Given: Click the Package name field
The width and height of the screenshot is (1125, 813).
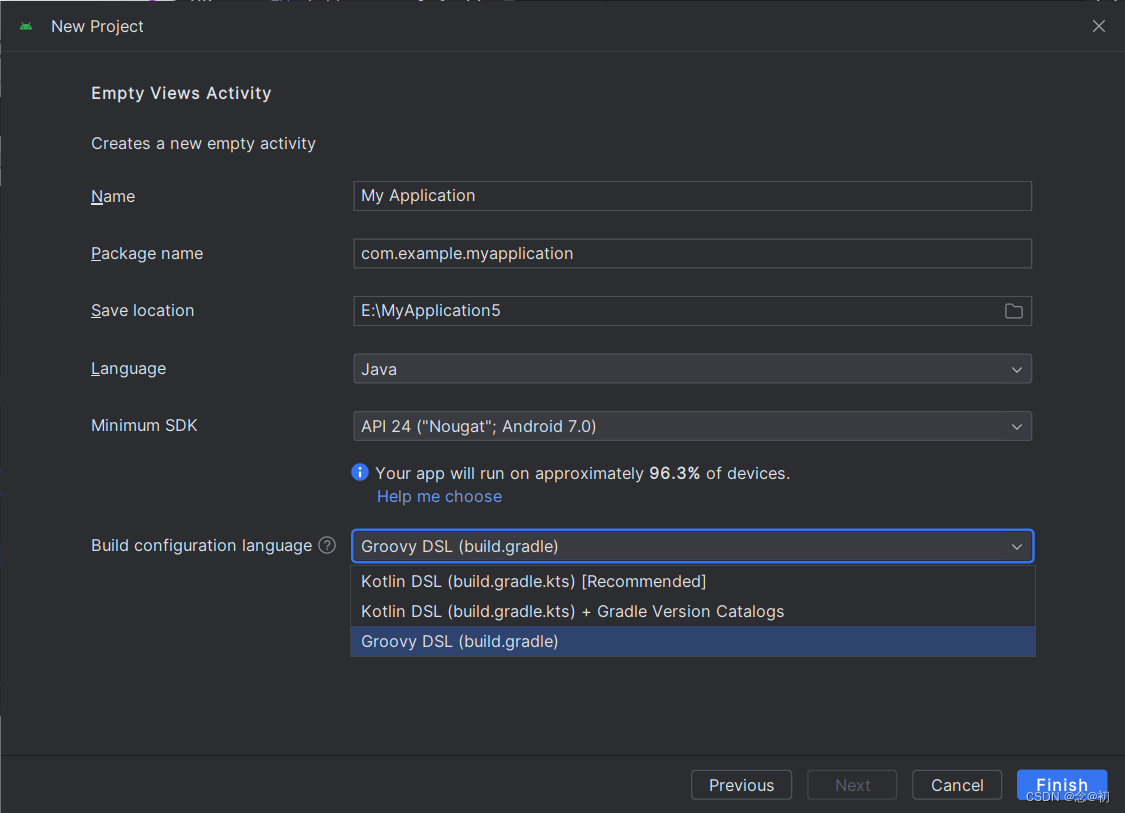Looking at the screenshot, I should point(692,253).
